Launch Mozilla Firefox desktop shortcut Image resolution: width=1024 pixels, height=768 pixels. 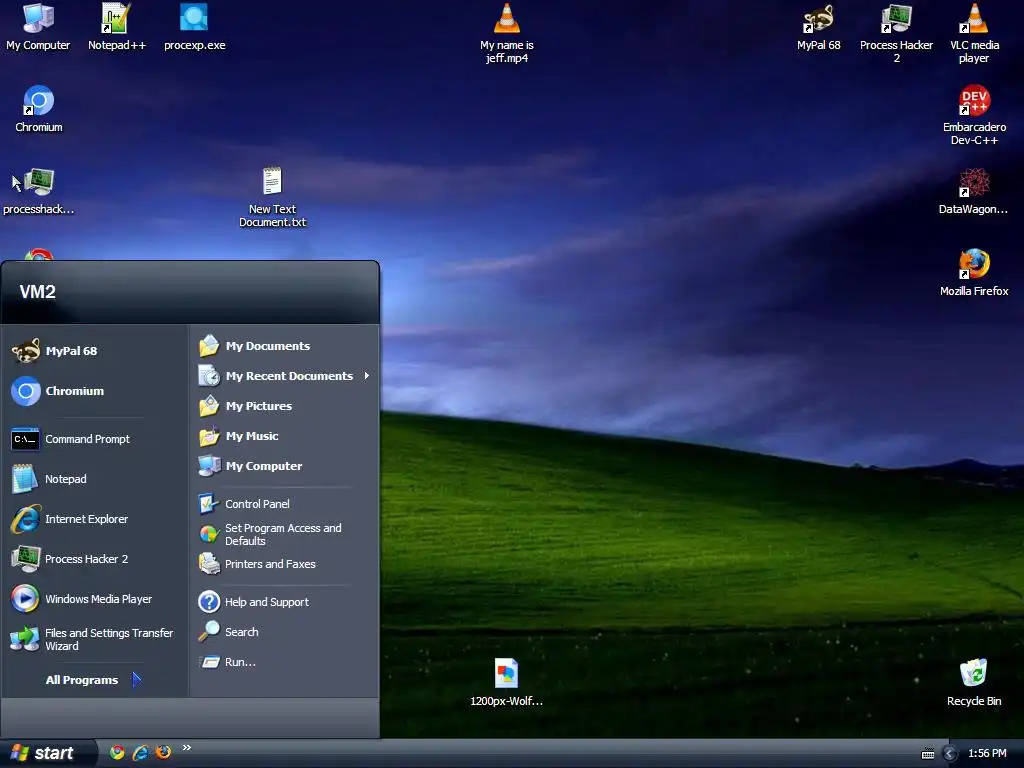(974, 272)
